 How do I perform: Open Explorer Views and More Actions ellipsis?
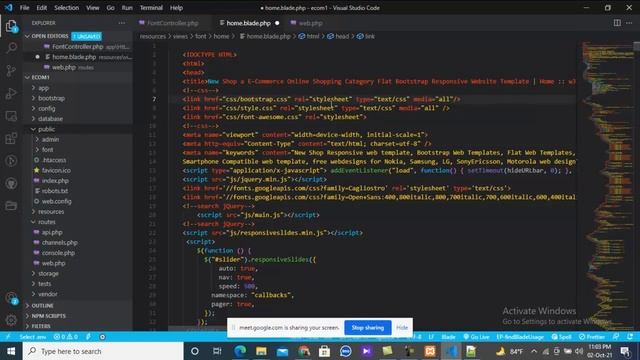[122, 23]
